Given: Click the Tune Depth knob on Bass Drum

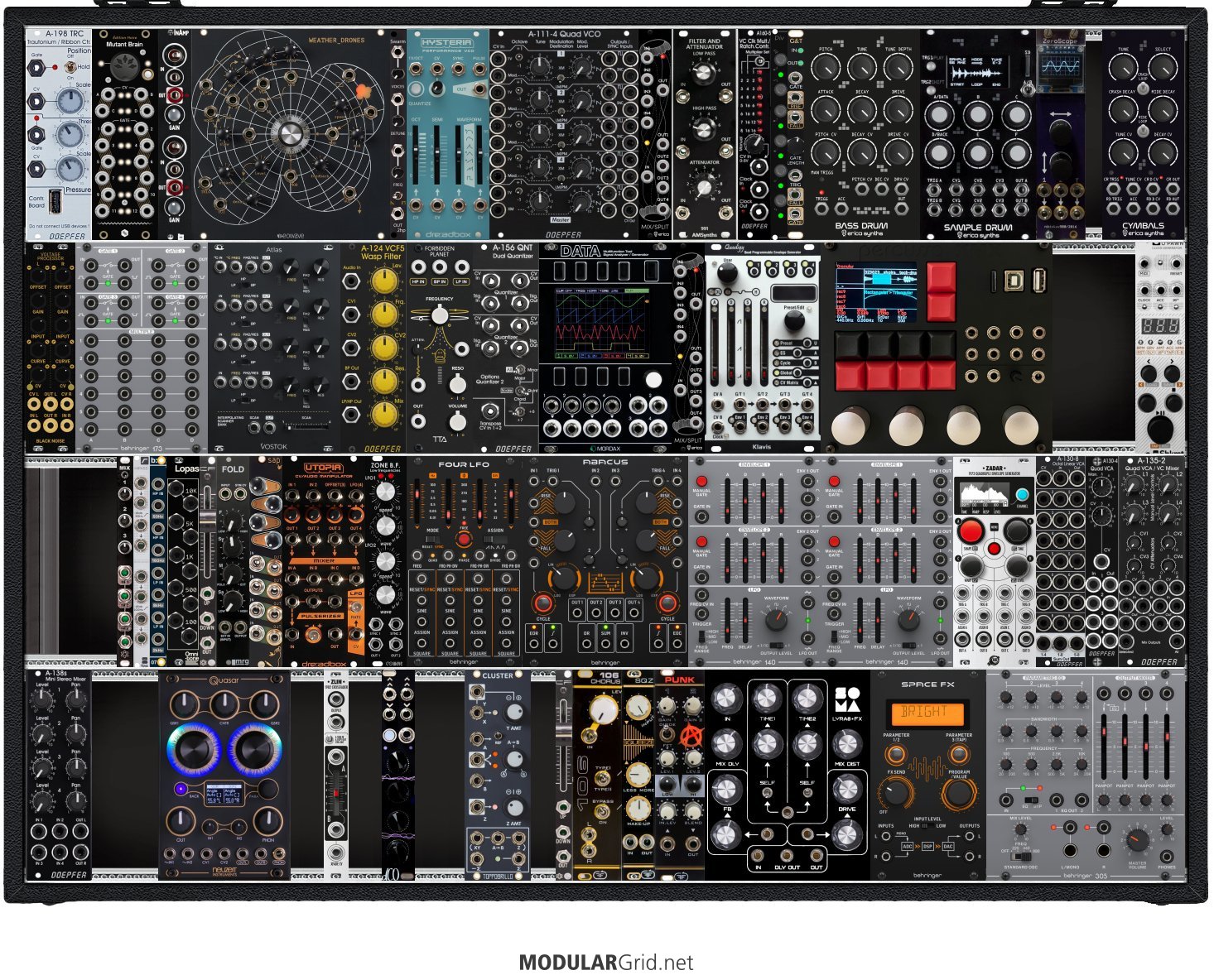Looking at the screenshot, I should 898,68.
